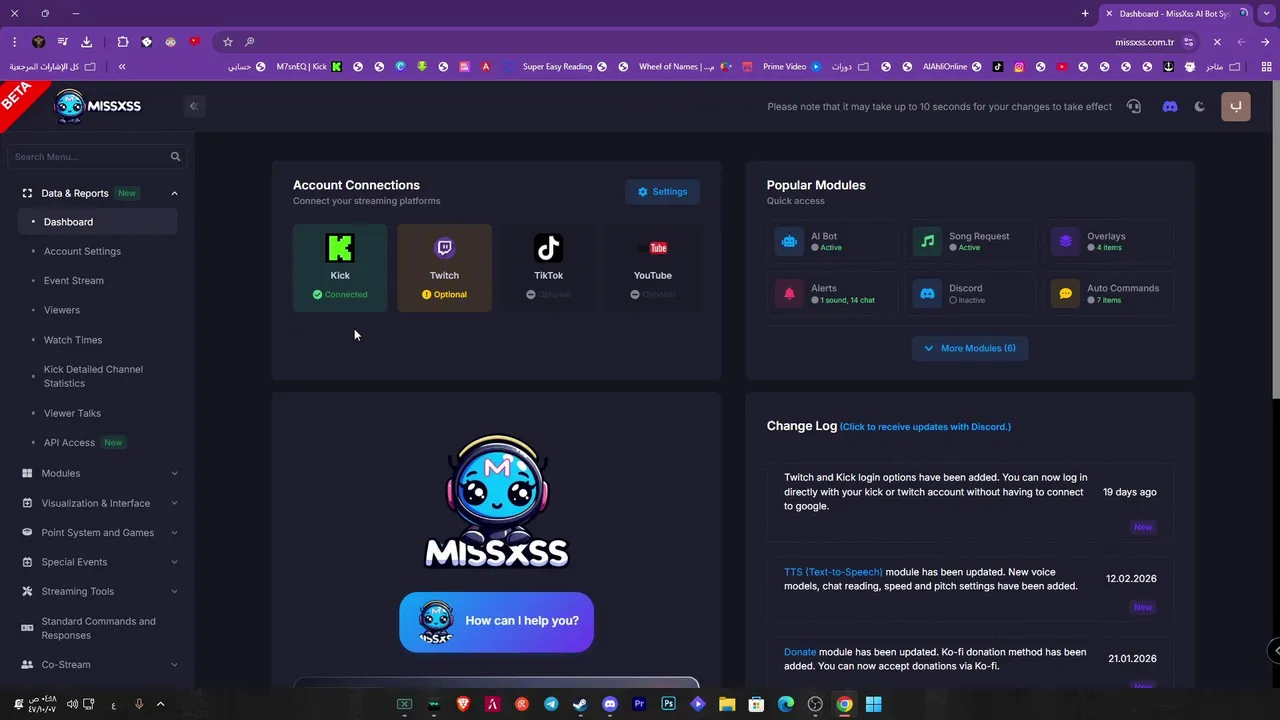Open the YouTube account connection card
Viewport: 1280px width, 720px height.
(652, 268)
